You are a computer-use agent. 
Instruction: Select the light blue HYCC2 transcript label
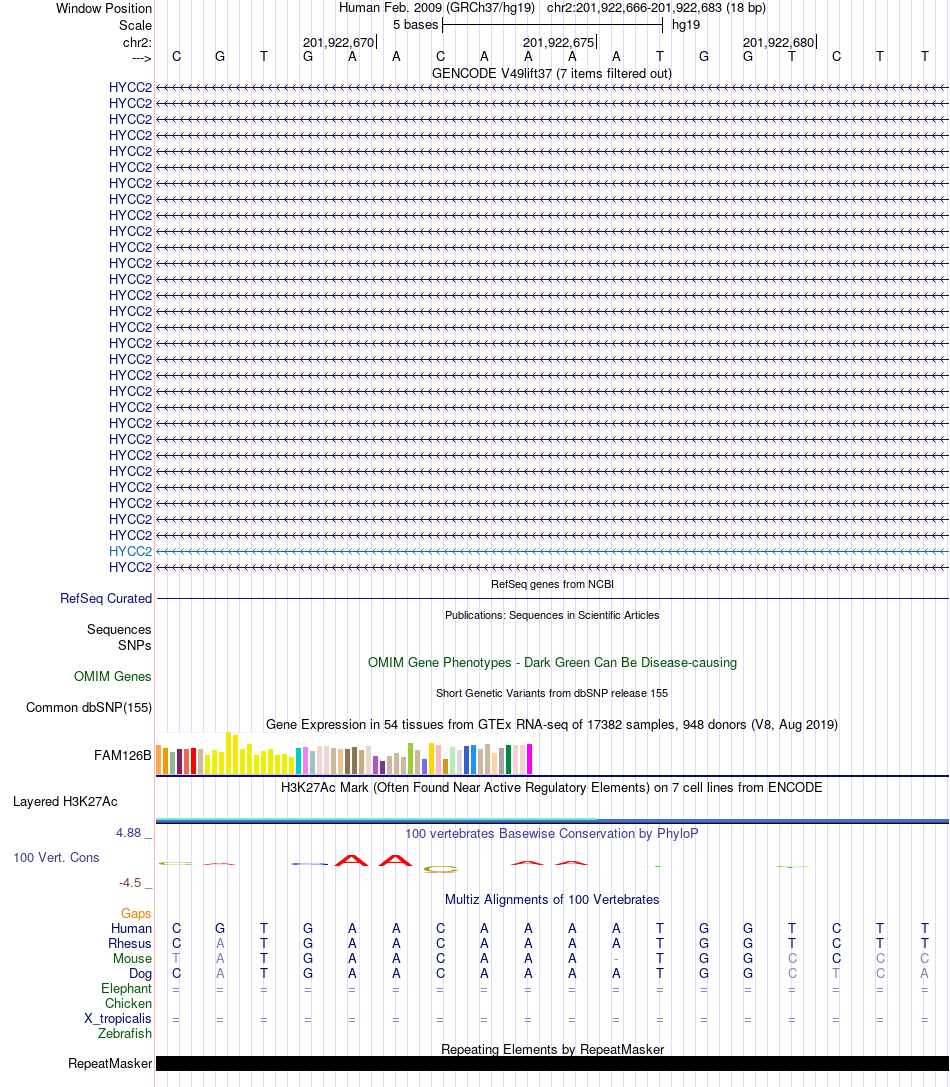(130, 551)
